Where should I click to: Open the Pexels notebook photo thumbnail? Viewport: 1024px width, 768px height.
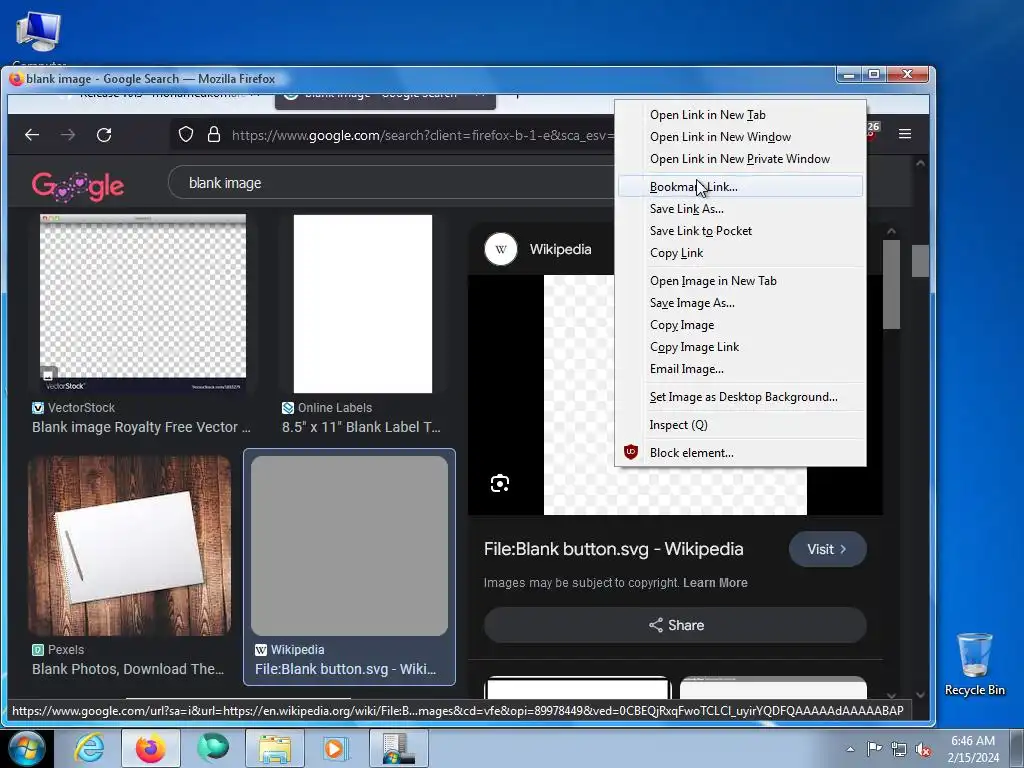pyautogui.click(x=129, y=545)
